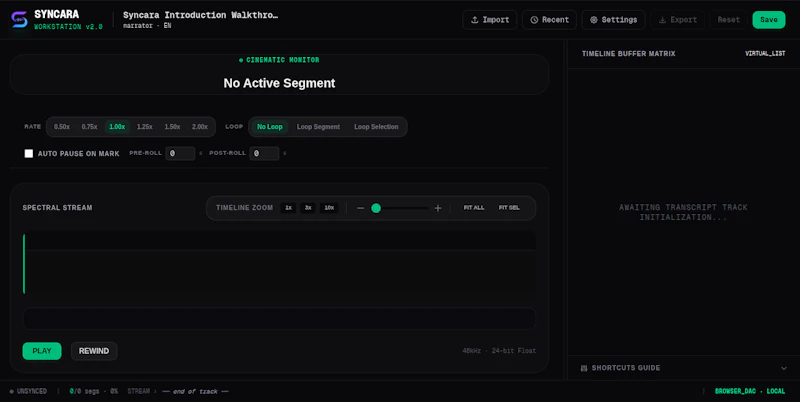Click the narrator · EN subtitle
Viewport: 800px width, 402px height.
147,26
